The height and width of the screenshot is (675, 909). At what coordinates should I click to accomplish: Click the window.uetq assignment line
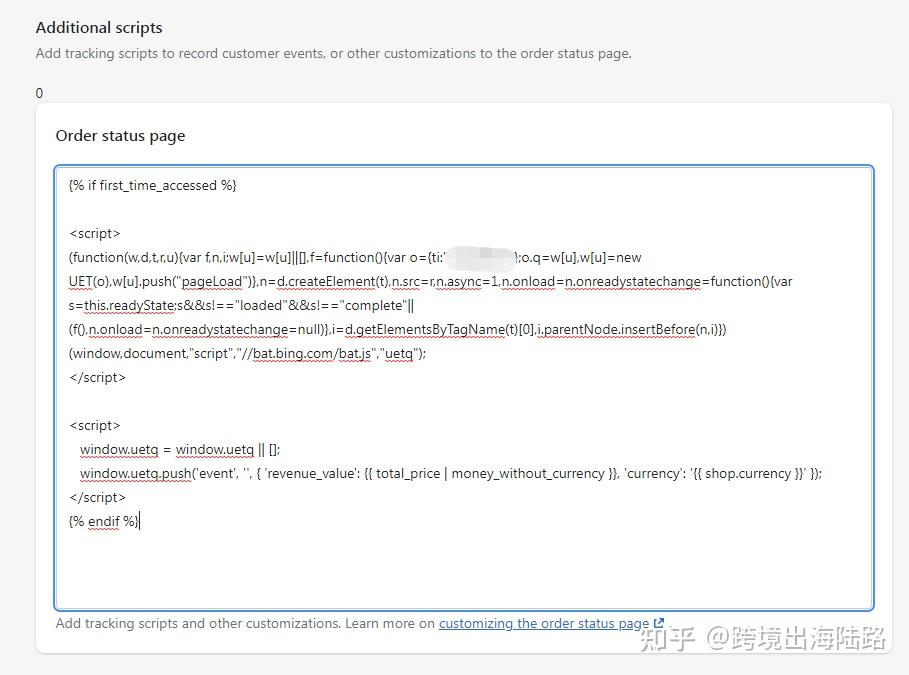click(x=177, y=449)
